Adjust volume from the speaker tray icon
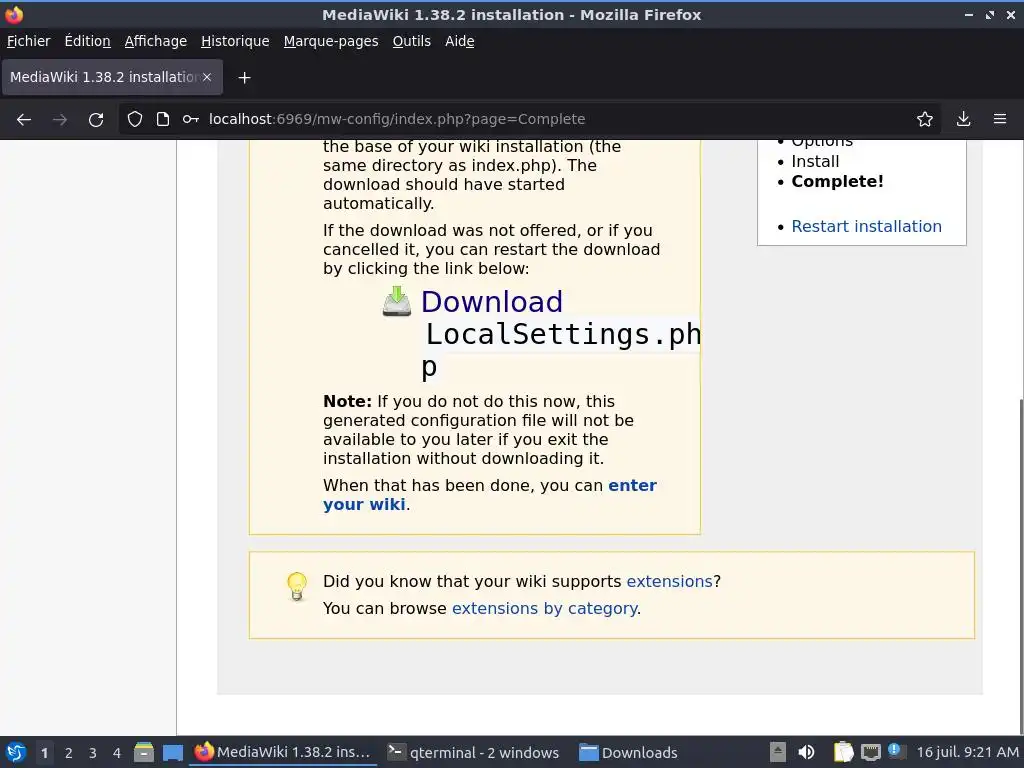Viewport: 1024px width, 768px height. (807, 752)
